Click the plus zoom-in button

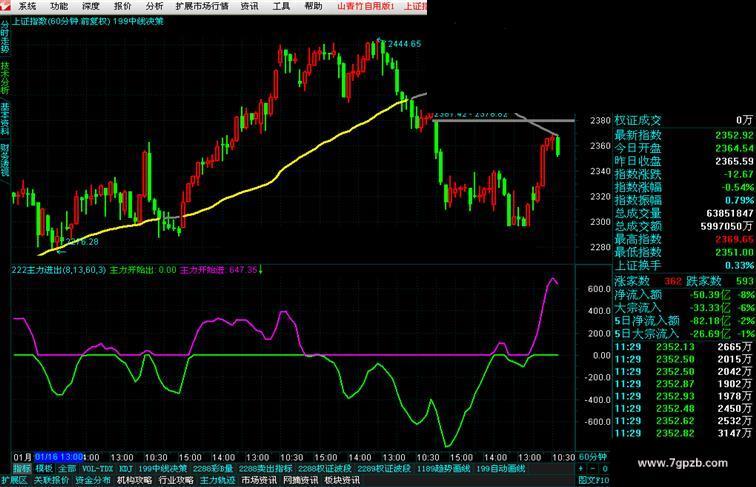[x=581, y=469]
